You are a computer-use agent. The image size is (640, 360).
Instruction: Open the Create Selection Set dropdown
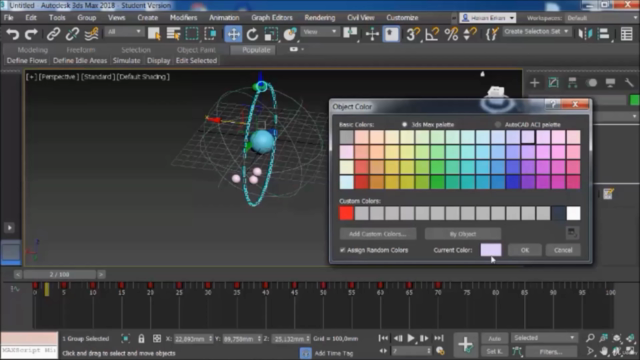point(536,31)
